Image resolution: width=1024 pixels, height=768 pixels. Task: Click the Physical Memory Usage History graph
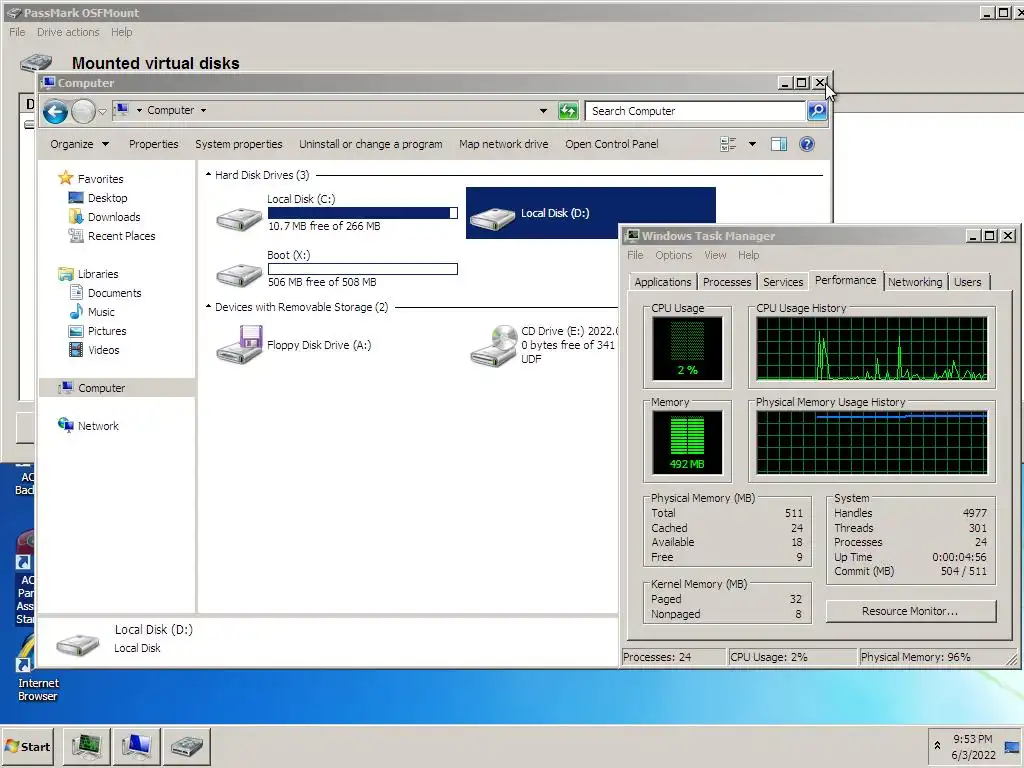pos(871,442)
